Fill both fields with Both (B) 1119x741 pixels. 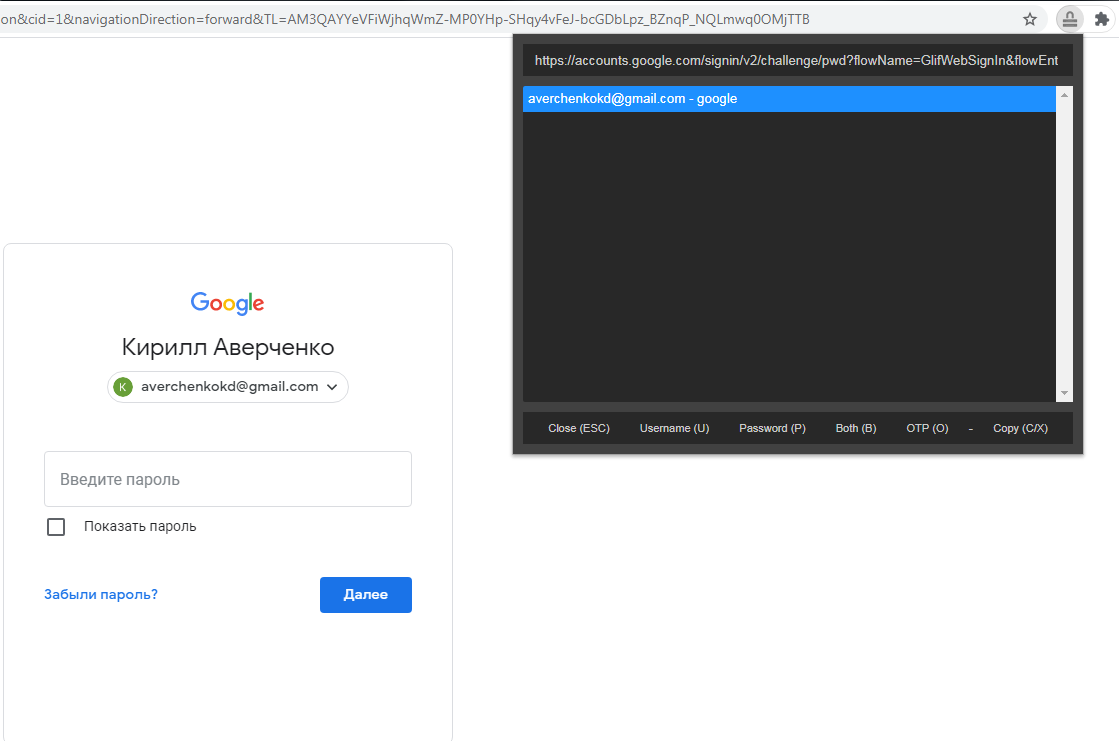coord(856,428)
